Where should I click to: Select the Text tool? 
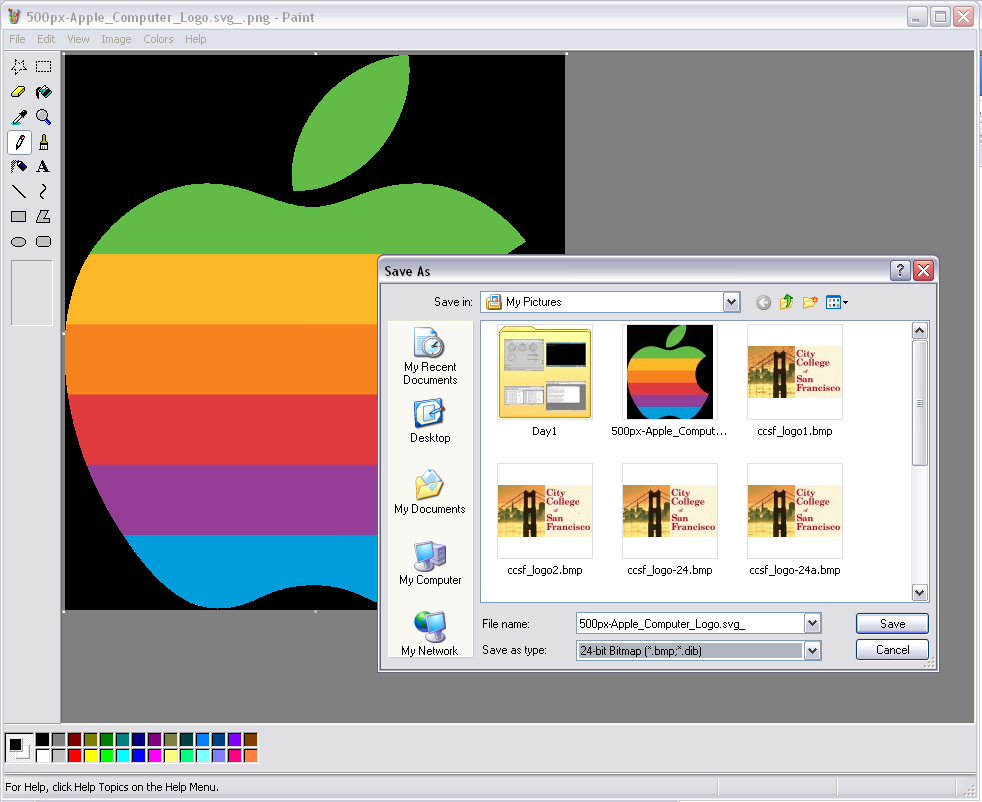point(43,167)
